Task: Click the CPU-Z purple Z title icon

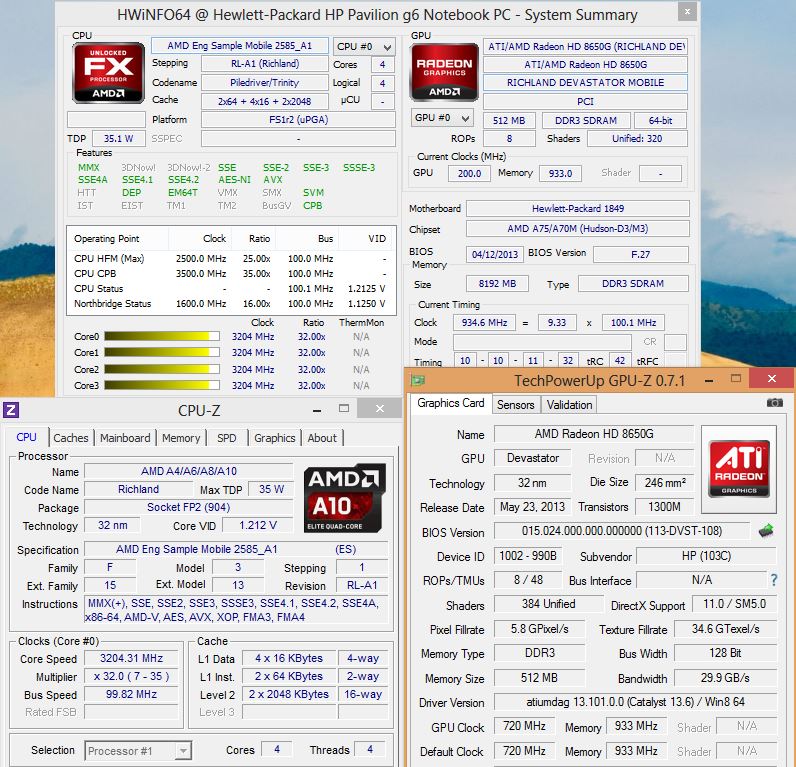Action: point(11,410)
